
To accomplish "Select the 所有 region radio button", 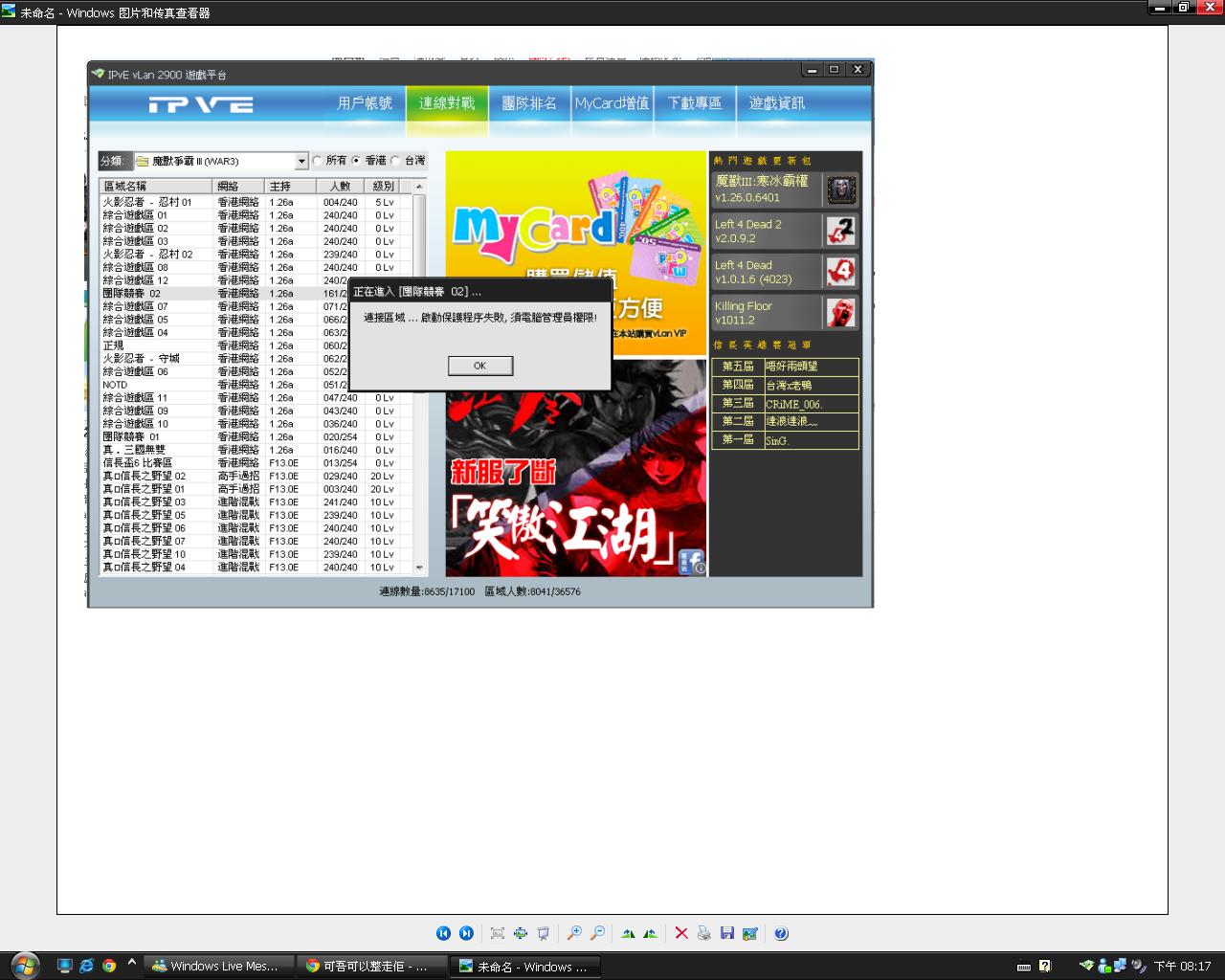I will point(318,161).
